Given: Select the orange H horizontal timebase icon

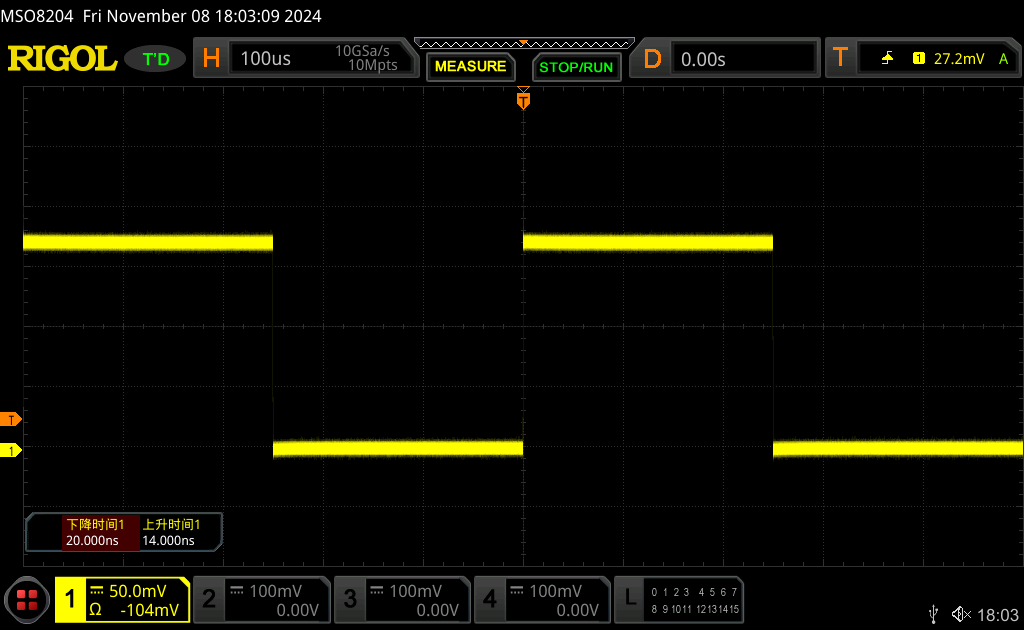Looking at the screenshot, I should (x=211, y=59).
